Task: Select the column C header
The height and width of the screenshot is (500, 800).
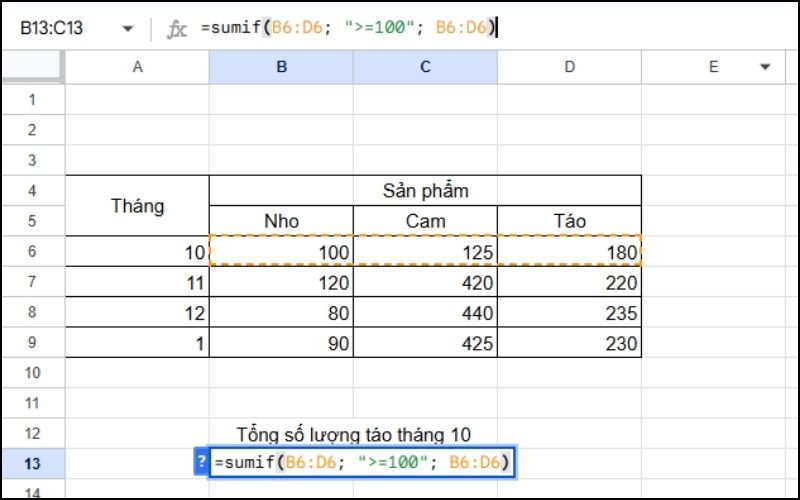Action: tap(425, 67)
